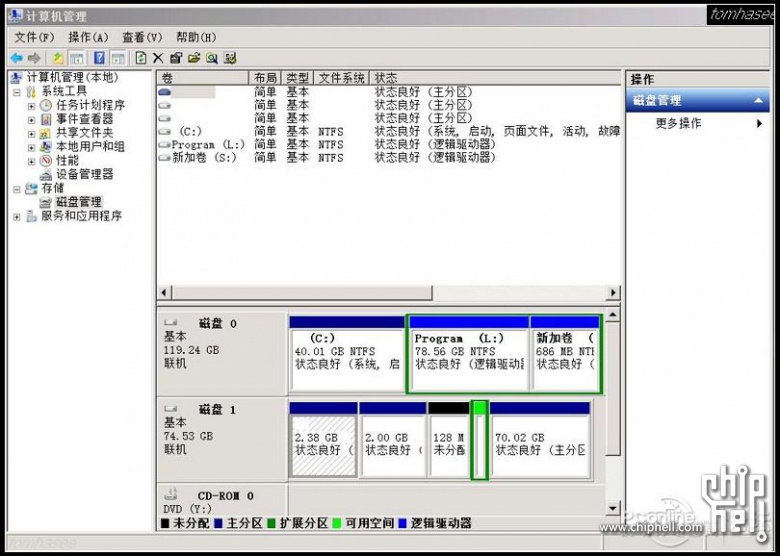Collapse the 存储 tree node
Screen dimensions: 780x556
tap(17, 189)
